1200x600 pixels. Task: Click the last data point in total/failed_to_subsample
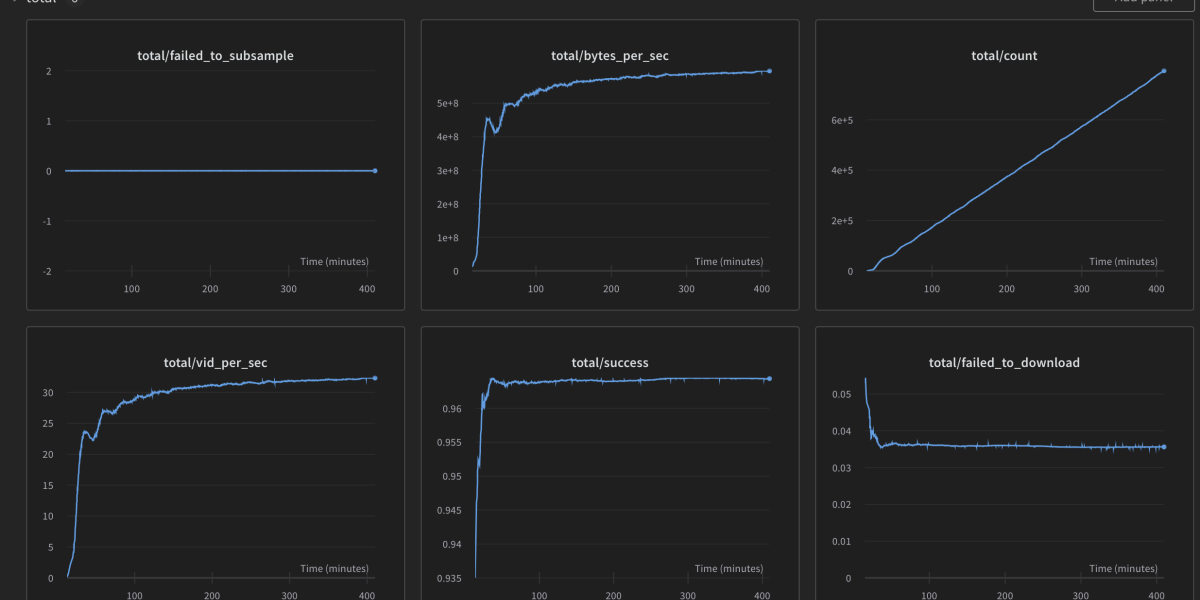pyautogui.click(x=375, y=171)
